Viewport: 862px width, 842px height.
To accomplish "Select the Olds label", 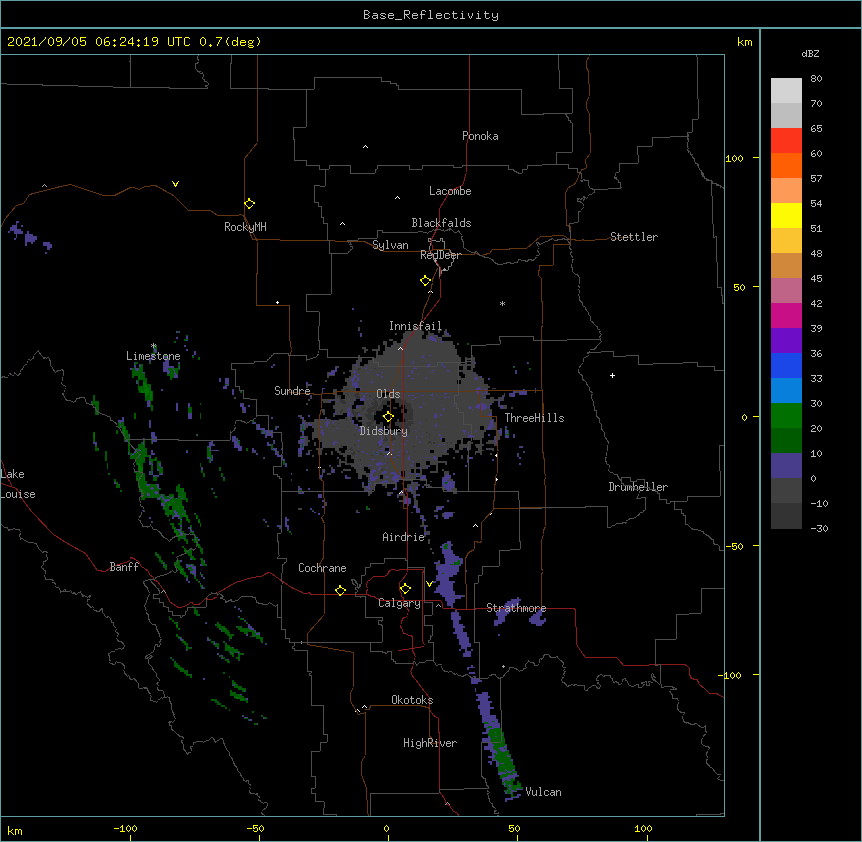I will [x=388, y=394].
